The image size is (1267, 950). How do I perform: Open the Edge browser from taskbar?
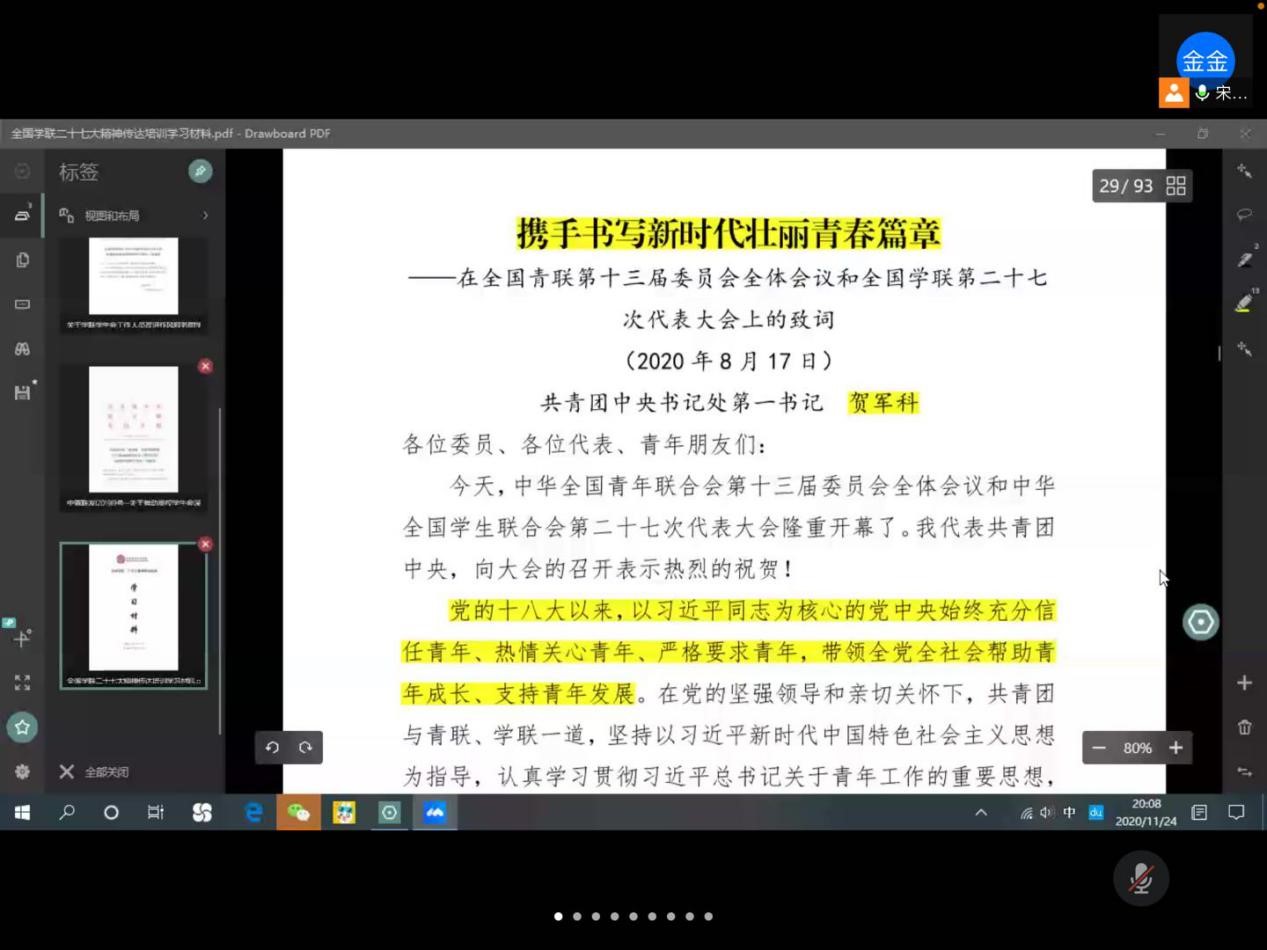click(253, 813)
